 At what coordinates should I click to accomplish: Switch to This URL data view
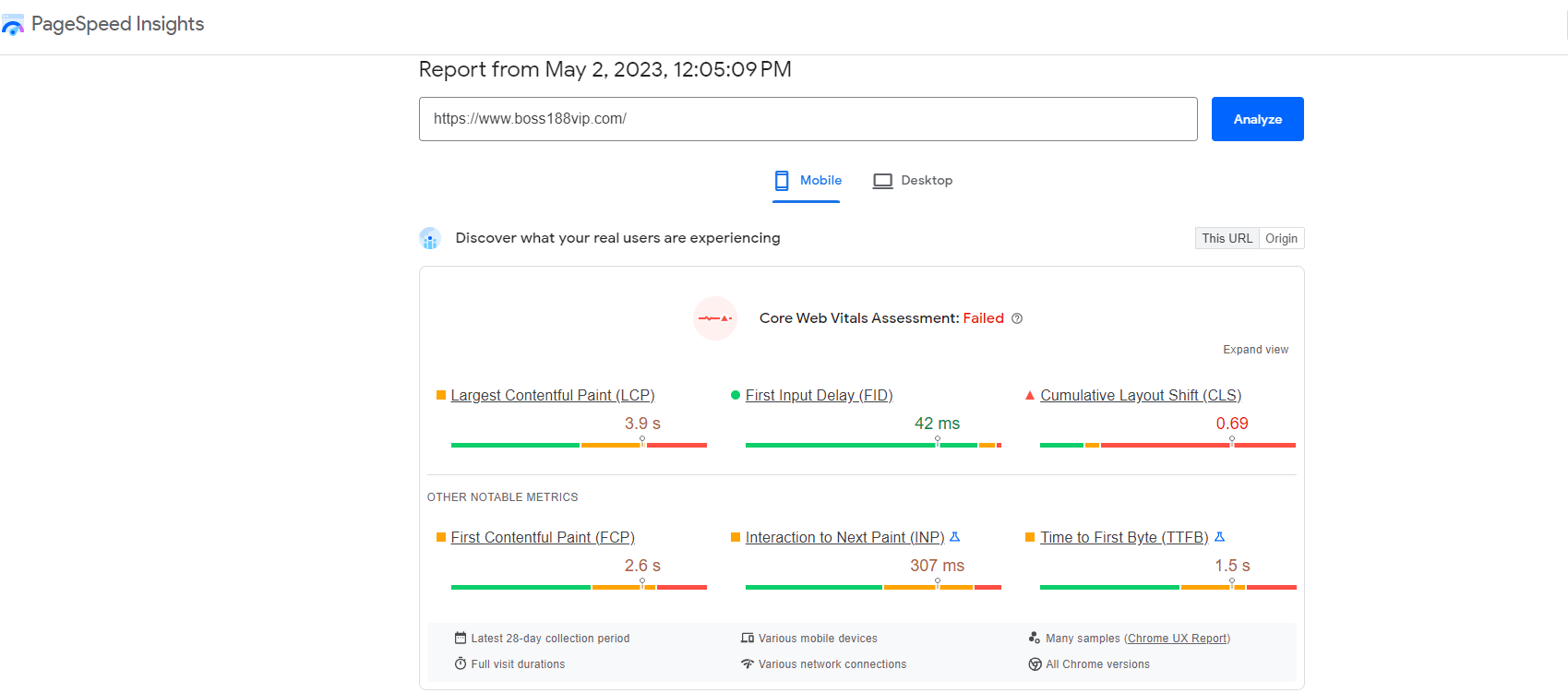1227,238
